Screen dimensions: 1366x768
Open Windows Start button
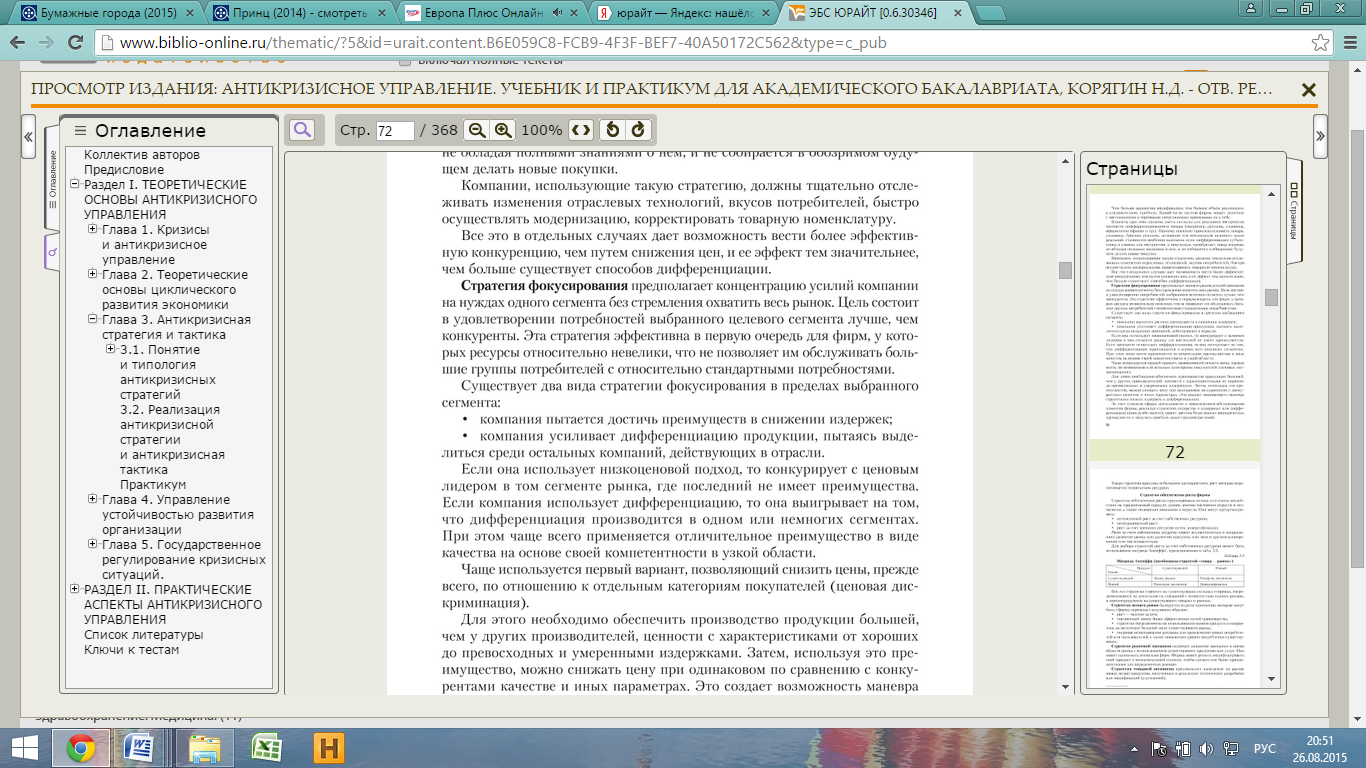(x=24, y=747)
